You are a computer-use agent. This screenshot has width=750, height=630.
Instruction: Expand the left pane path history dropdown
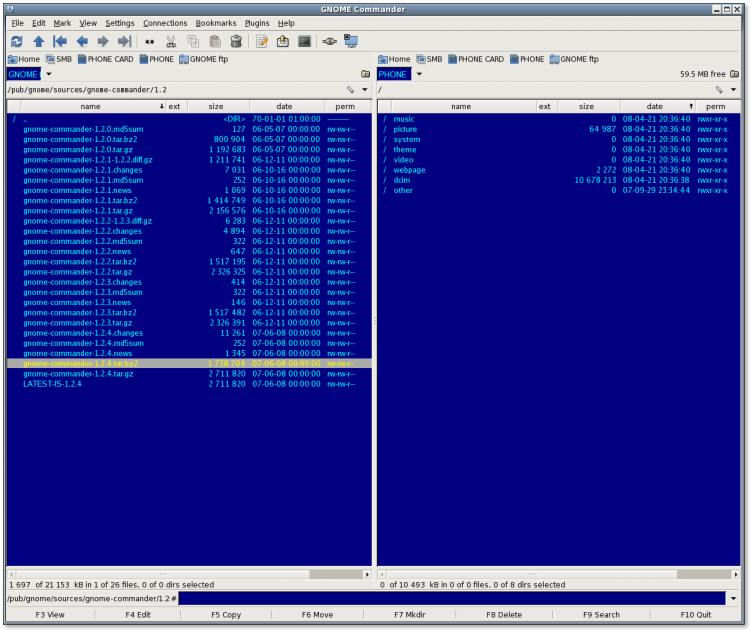click(x=365, y=90)
